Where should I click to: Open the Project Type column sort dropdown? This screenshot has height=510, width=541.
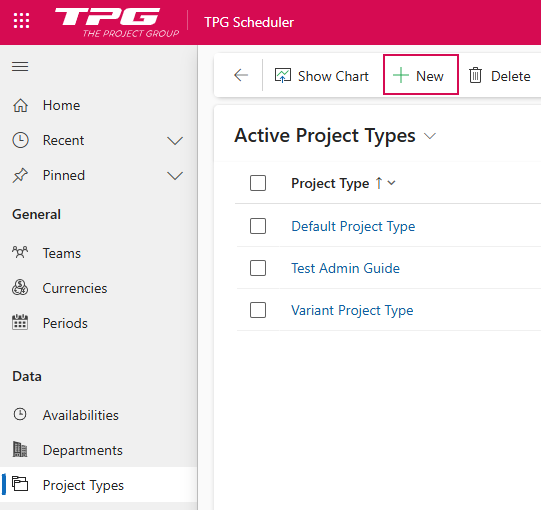pos(392,183)
